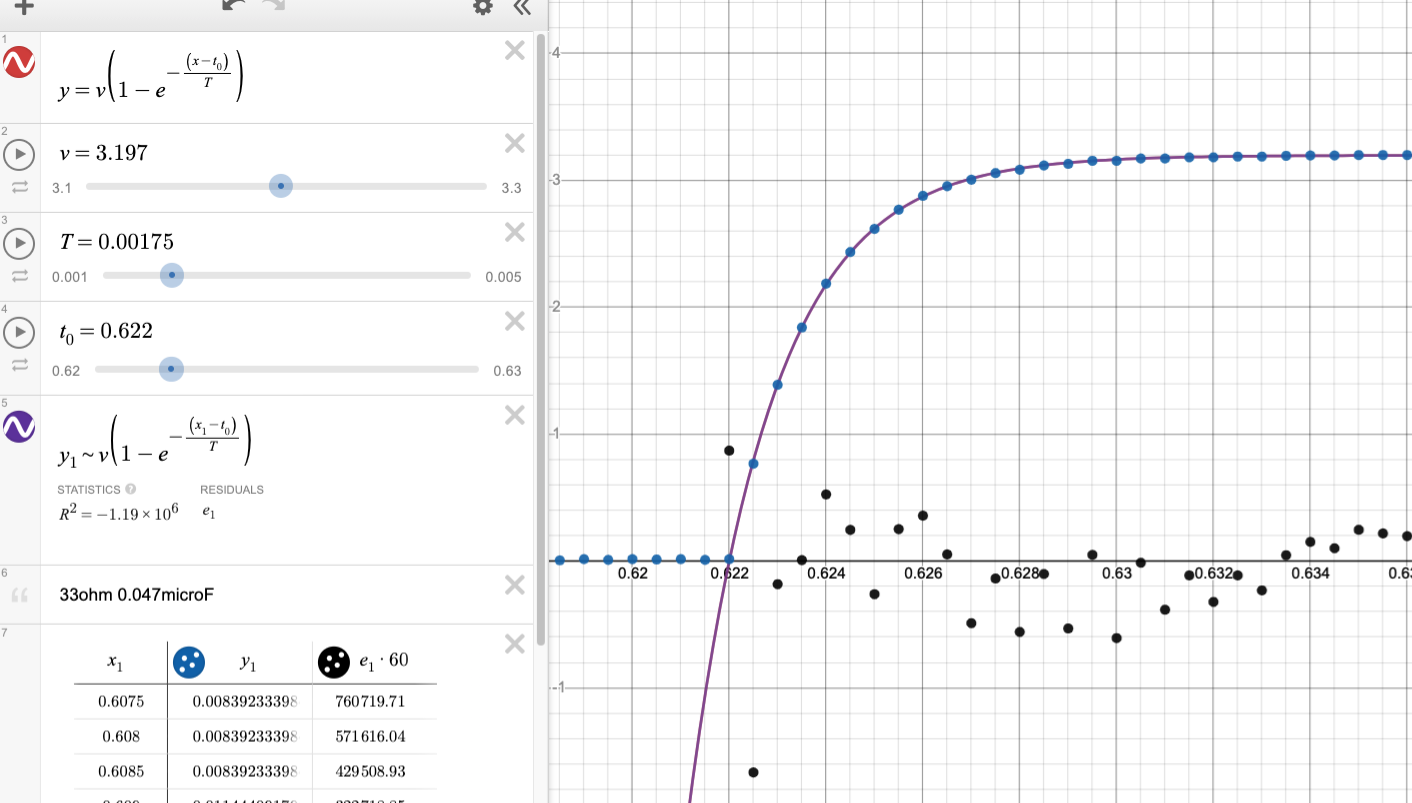Select table cell 429508.93

point(370,772)
